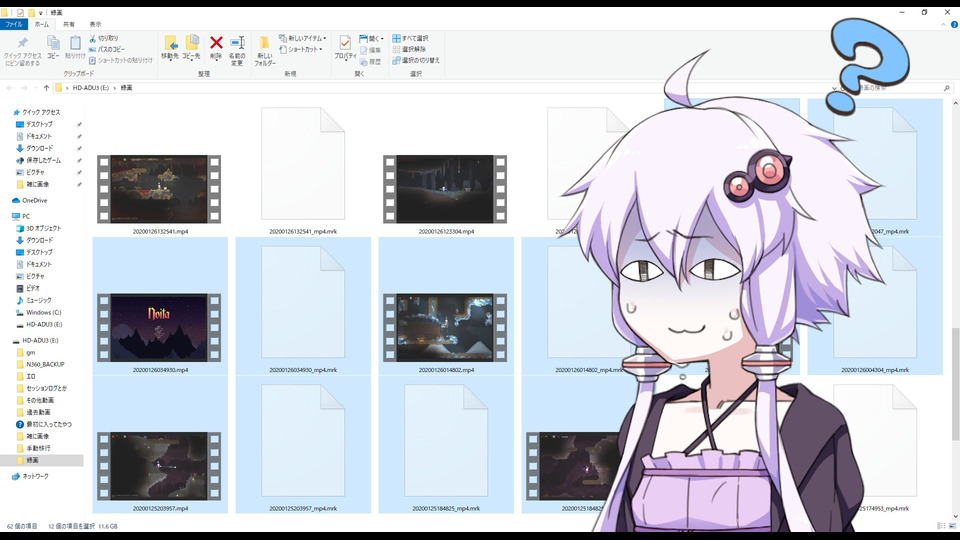
Task: Open the recent locations dropdown arrow
Action: (36, 88)
